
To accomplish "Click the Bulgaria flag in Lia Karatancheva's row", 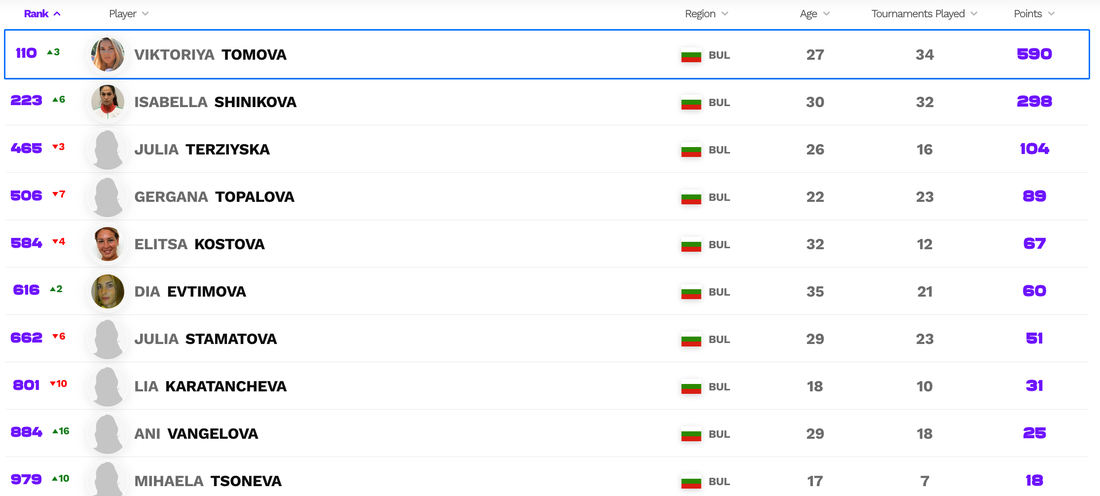I will 691,387.
